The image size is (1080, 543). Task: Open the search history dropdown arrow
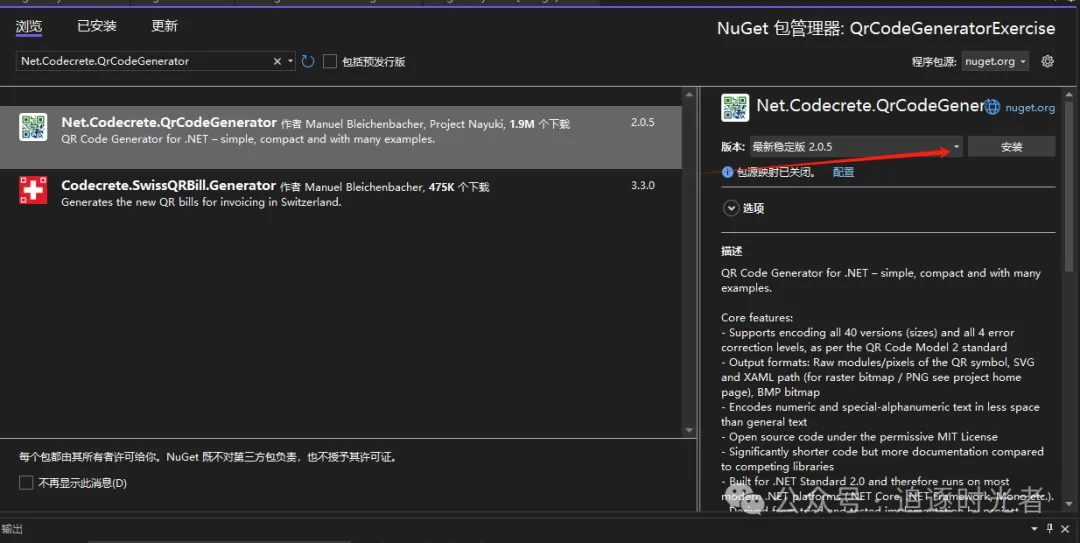[x=290, y=61]
